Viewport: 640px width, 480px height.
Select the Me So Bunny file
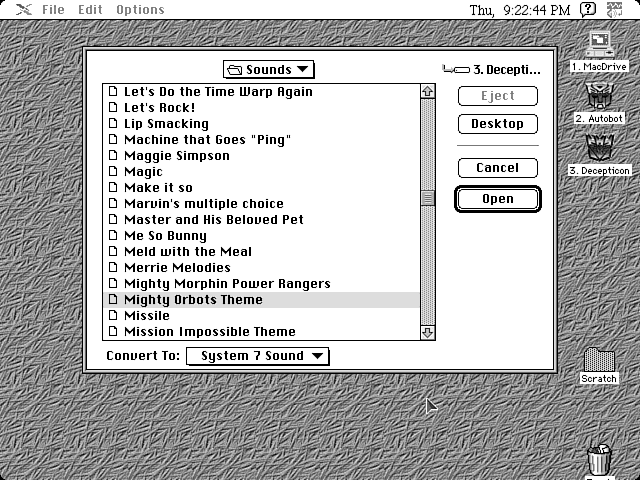coord(261,236)
